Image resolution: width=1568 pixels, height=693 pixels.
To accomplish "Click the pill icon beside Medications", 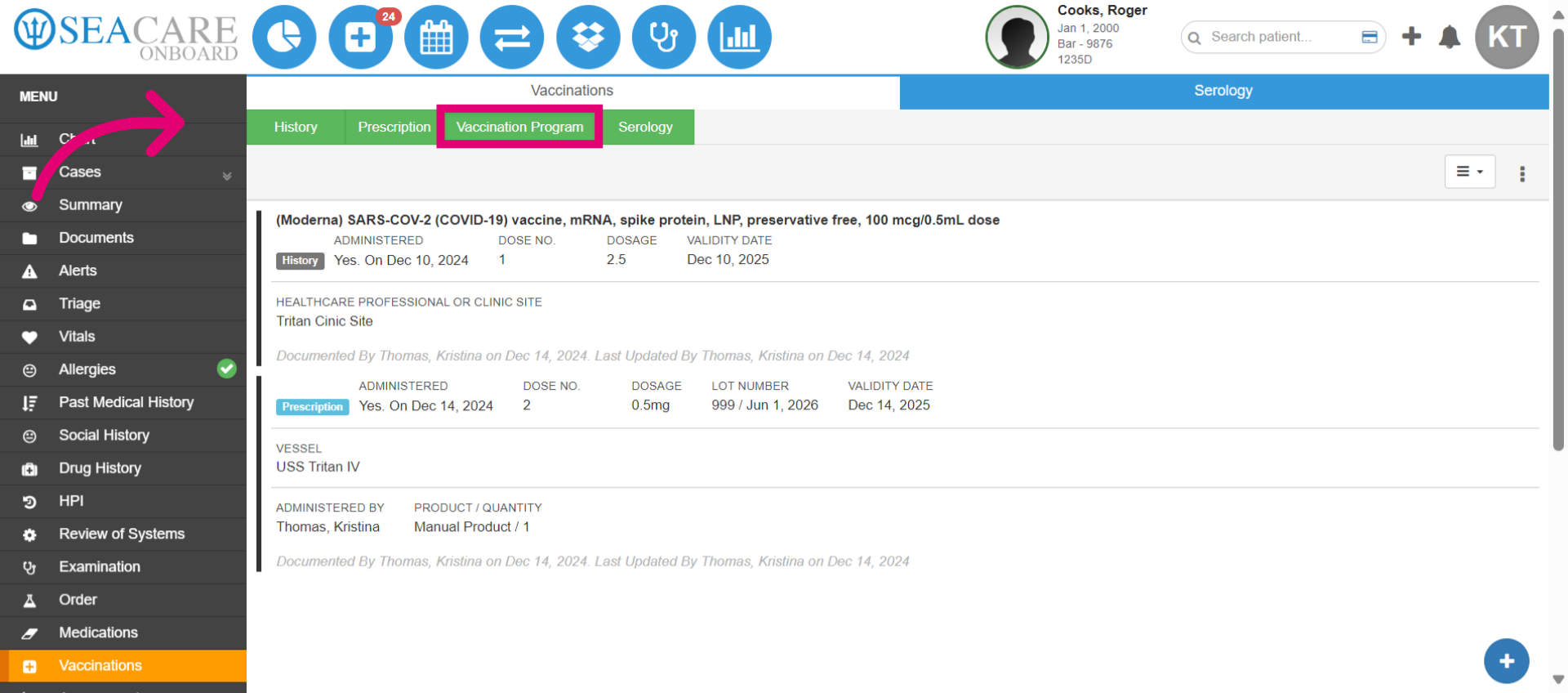I will [x=29, y=633].
